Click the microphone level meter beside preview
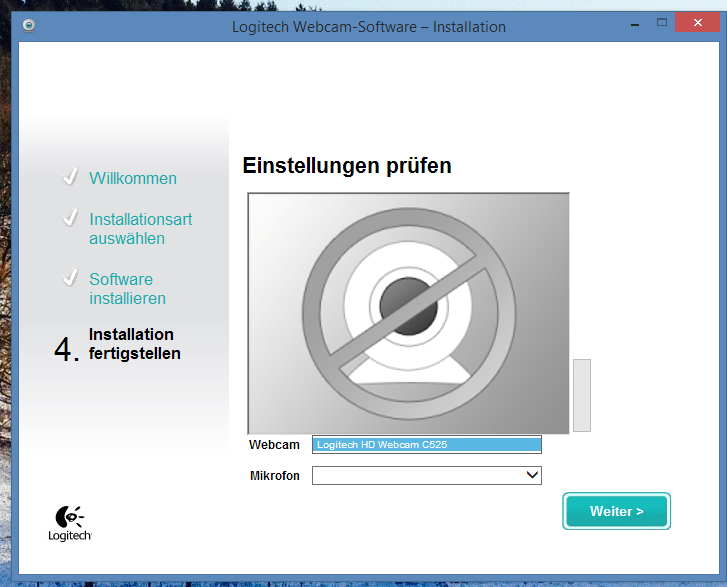The image size is (727, 587). [582, 395]
